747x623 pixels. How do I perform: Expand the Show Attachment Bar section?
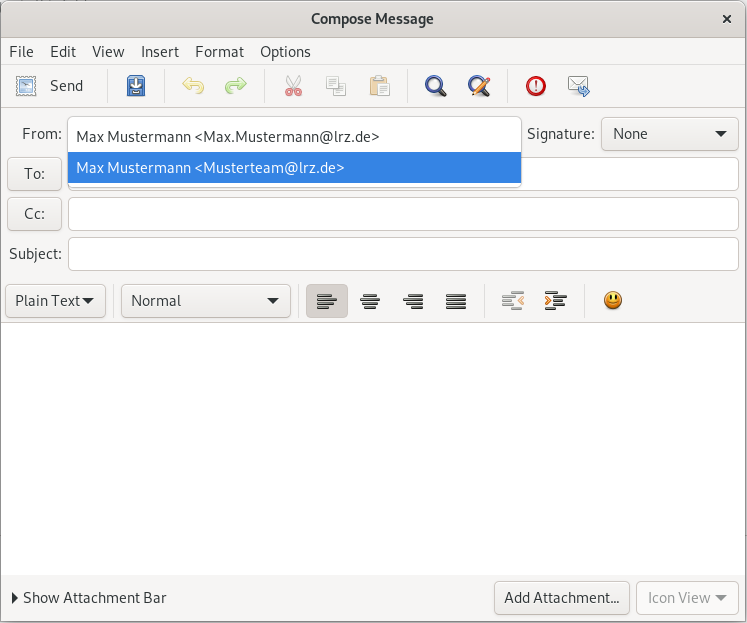click(x=88, y=598)
